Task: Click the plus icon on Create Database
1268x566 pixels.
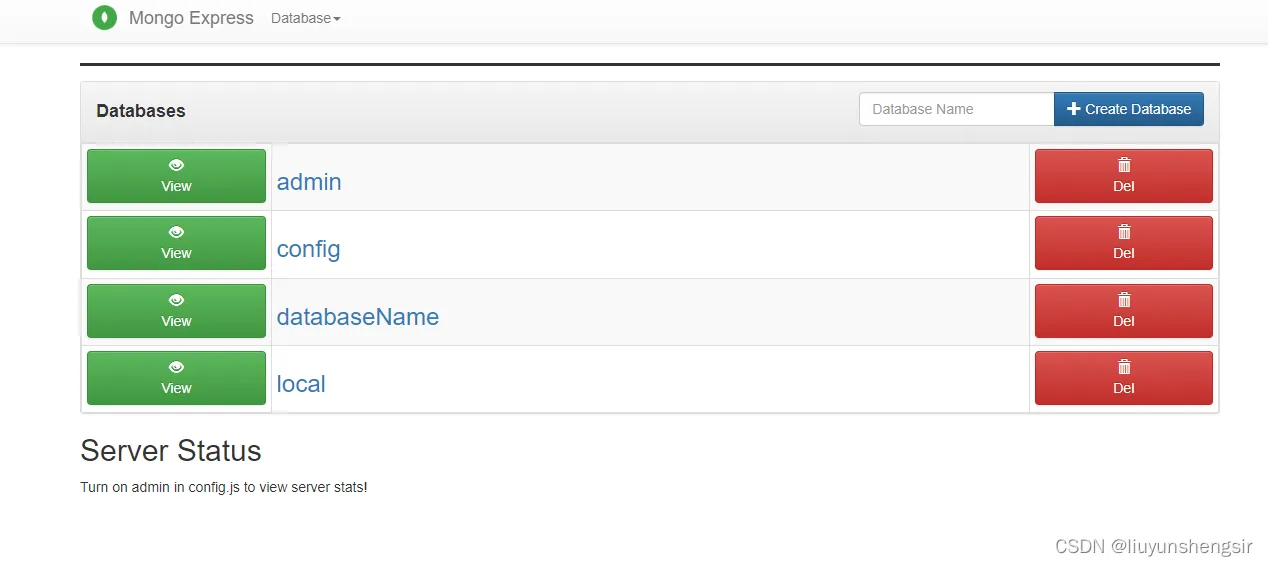Action: point(1074,109)
